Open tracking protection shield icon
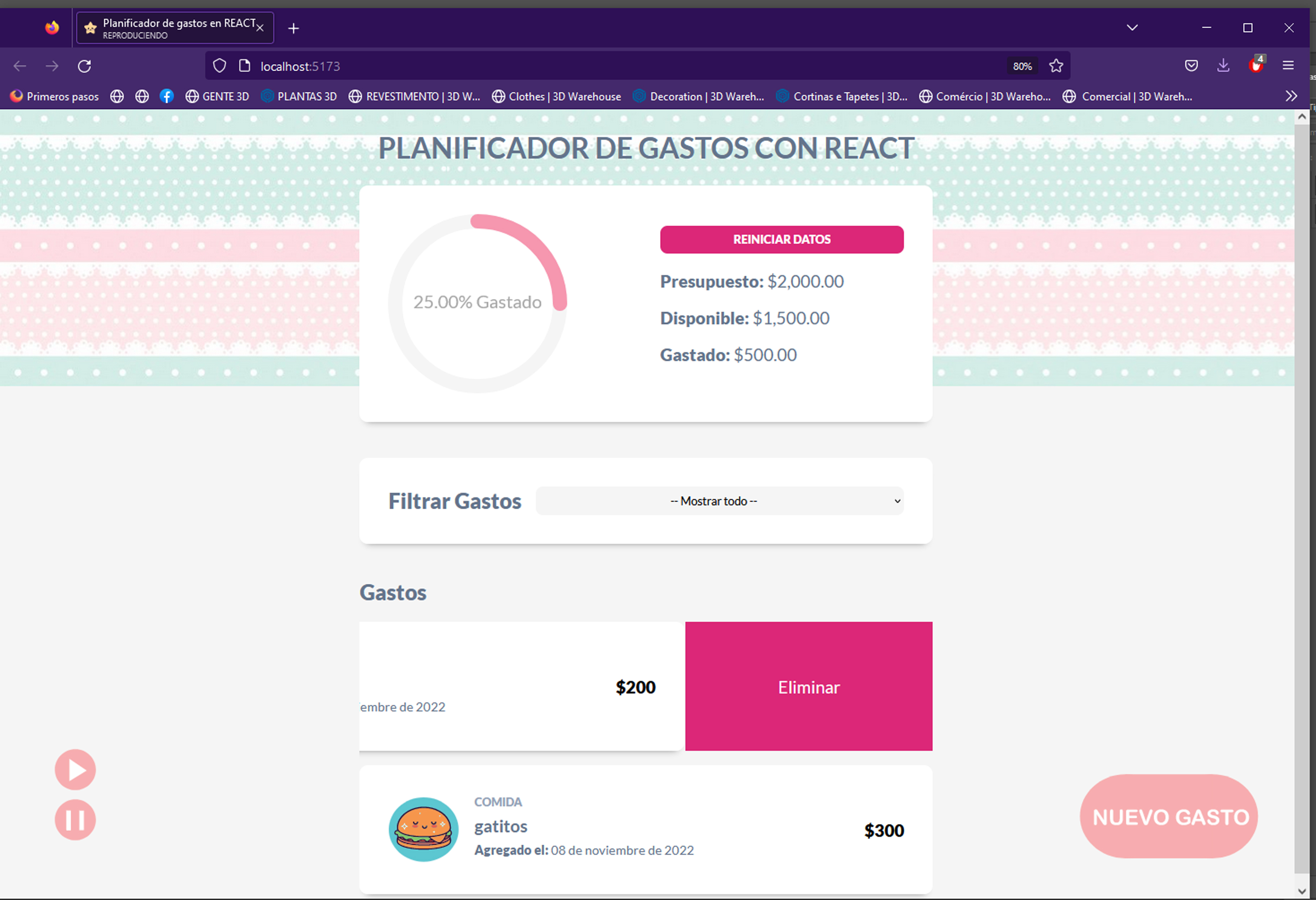Viewport: 1316px width, 900px height. tap(220, 66)
